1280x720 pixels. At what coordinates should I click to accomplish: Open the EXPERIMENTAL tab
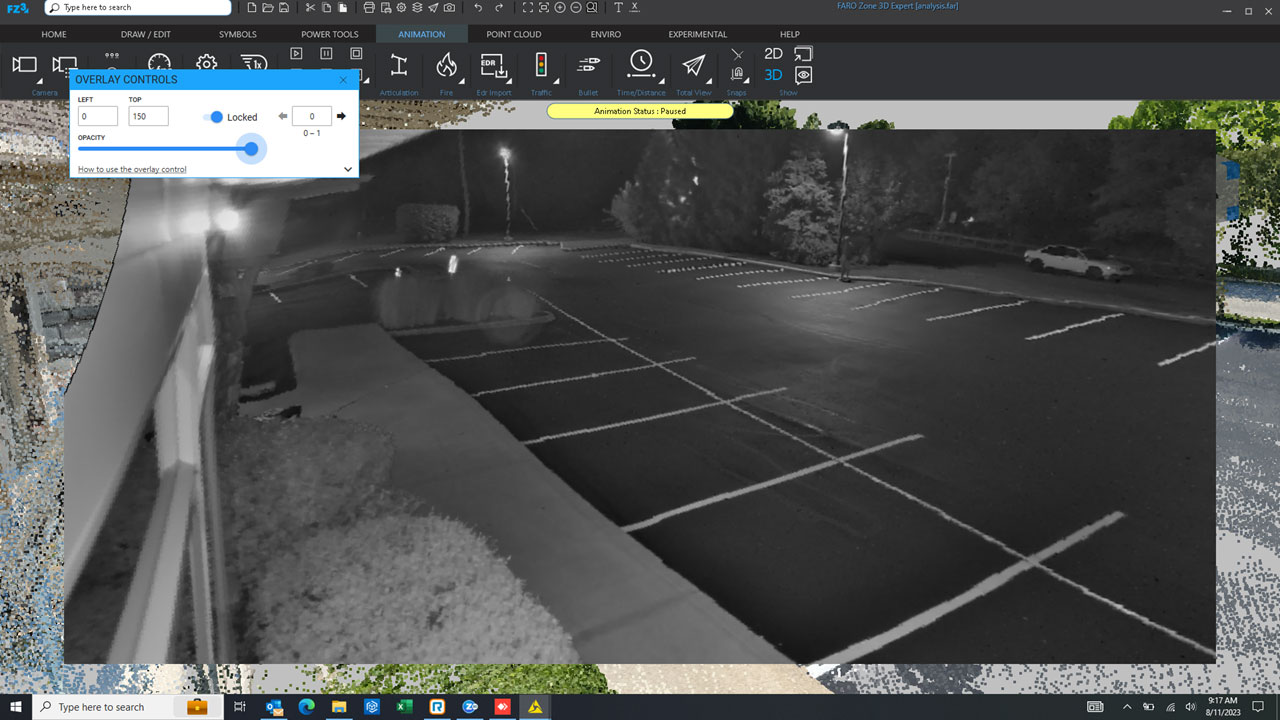click(x=698, y=34)
